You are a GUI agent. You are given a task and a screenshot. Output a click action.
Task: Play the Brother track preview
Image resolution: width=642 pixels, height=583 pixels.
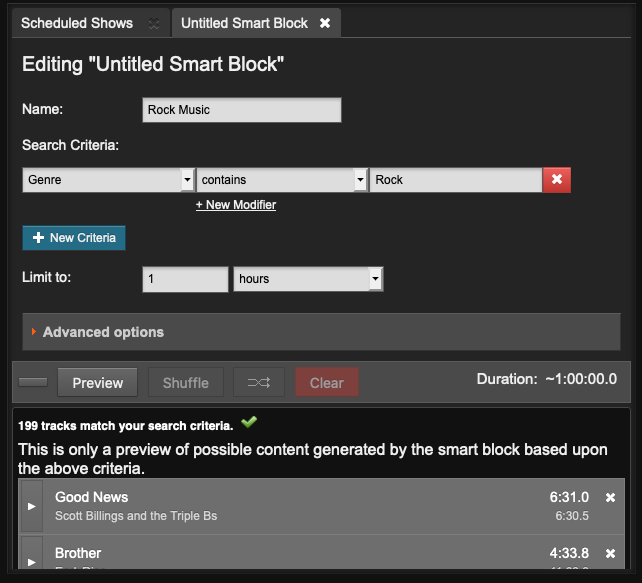pyautogui.click(x=30, y=560)
